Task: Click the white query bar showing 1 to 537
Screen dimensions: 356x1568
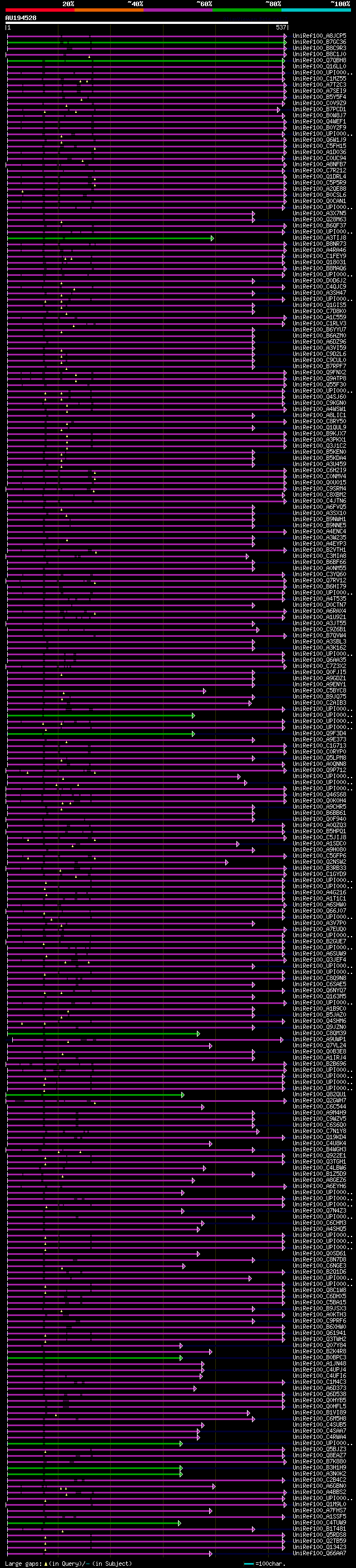Action: [147, 23]
